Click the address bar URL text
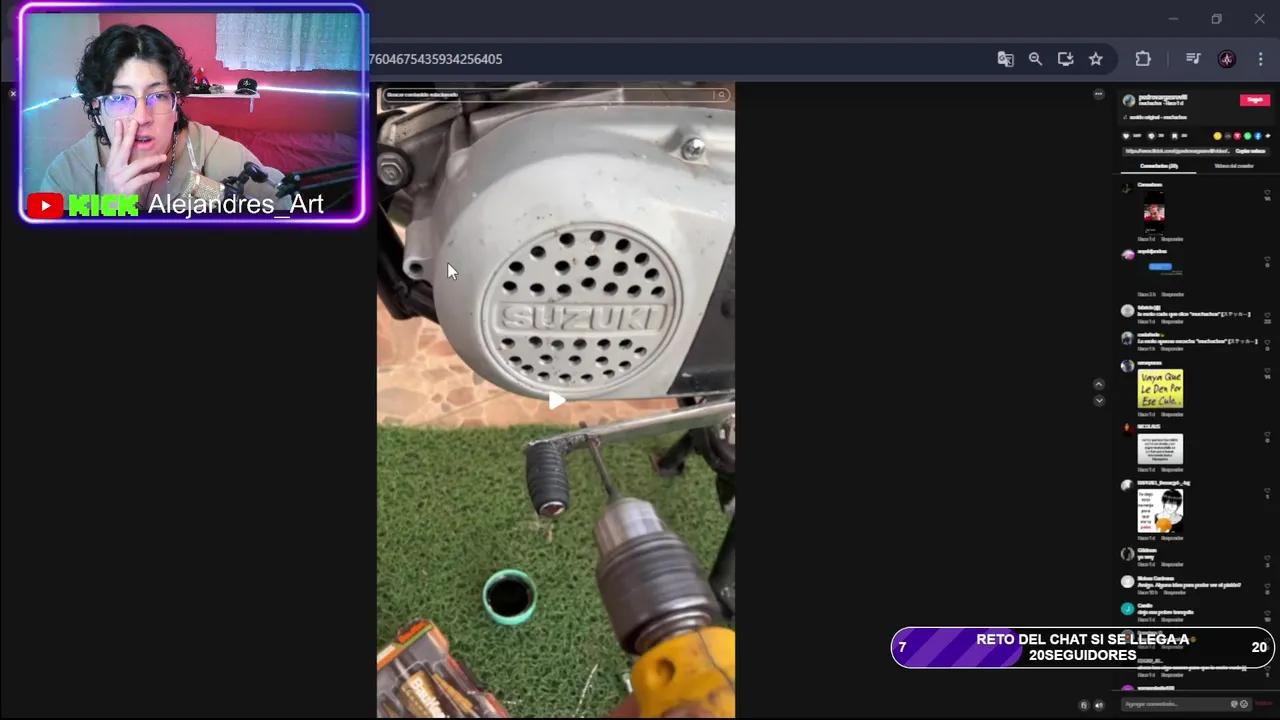This screenshot has width=1280, height=720. click(x=435, y=59)
